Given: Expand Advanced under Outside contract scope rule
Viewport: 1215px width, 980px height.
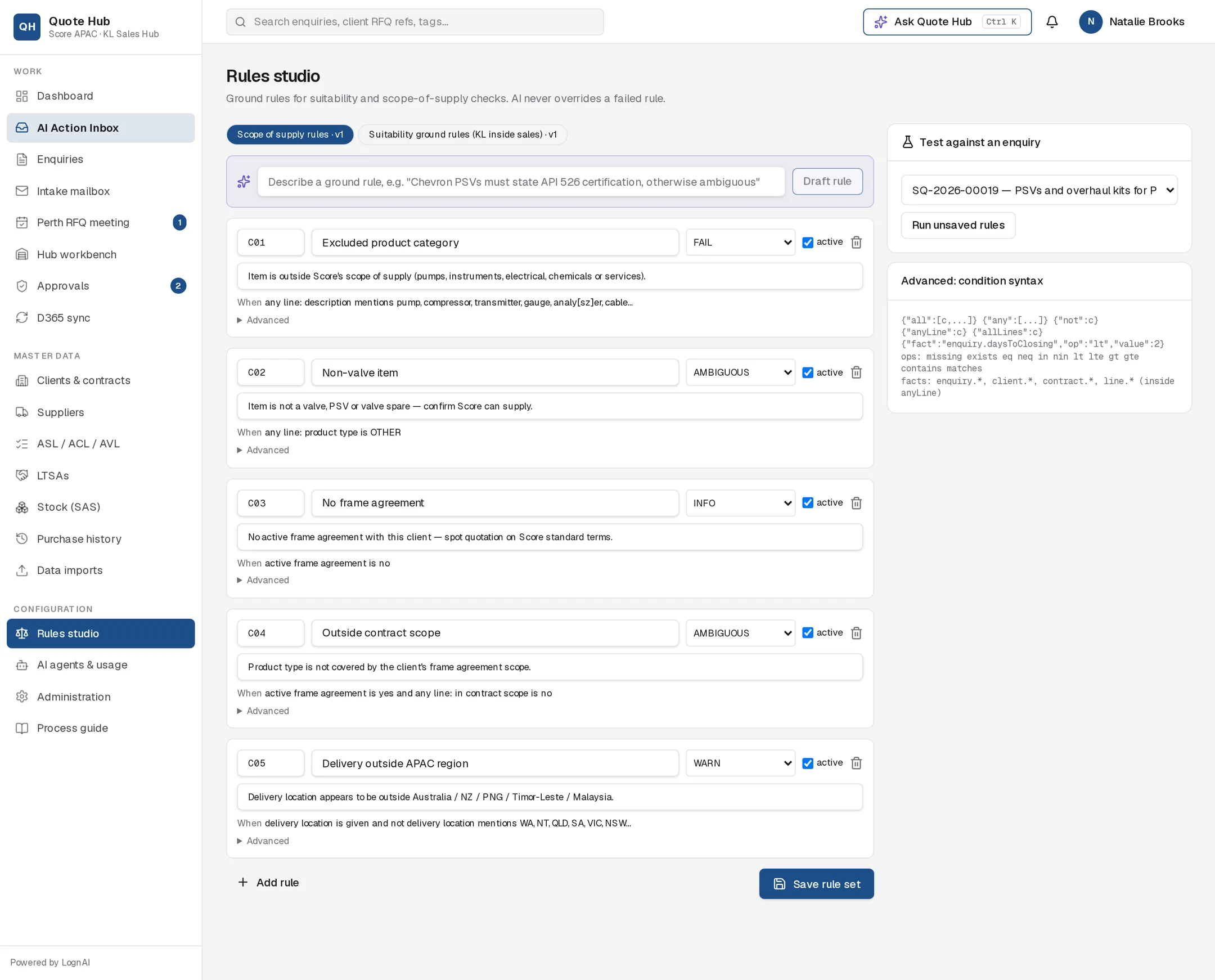Looking at the screenshot, I should pos(263,711).
